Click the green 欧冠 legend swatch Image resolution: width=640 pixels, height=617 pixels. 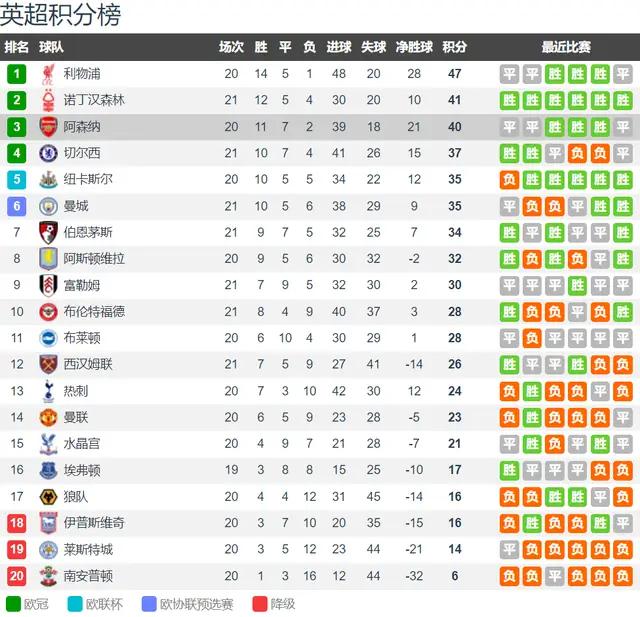[12, 604]
